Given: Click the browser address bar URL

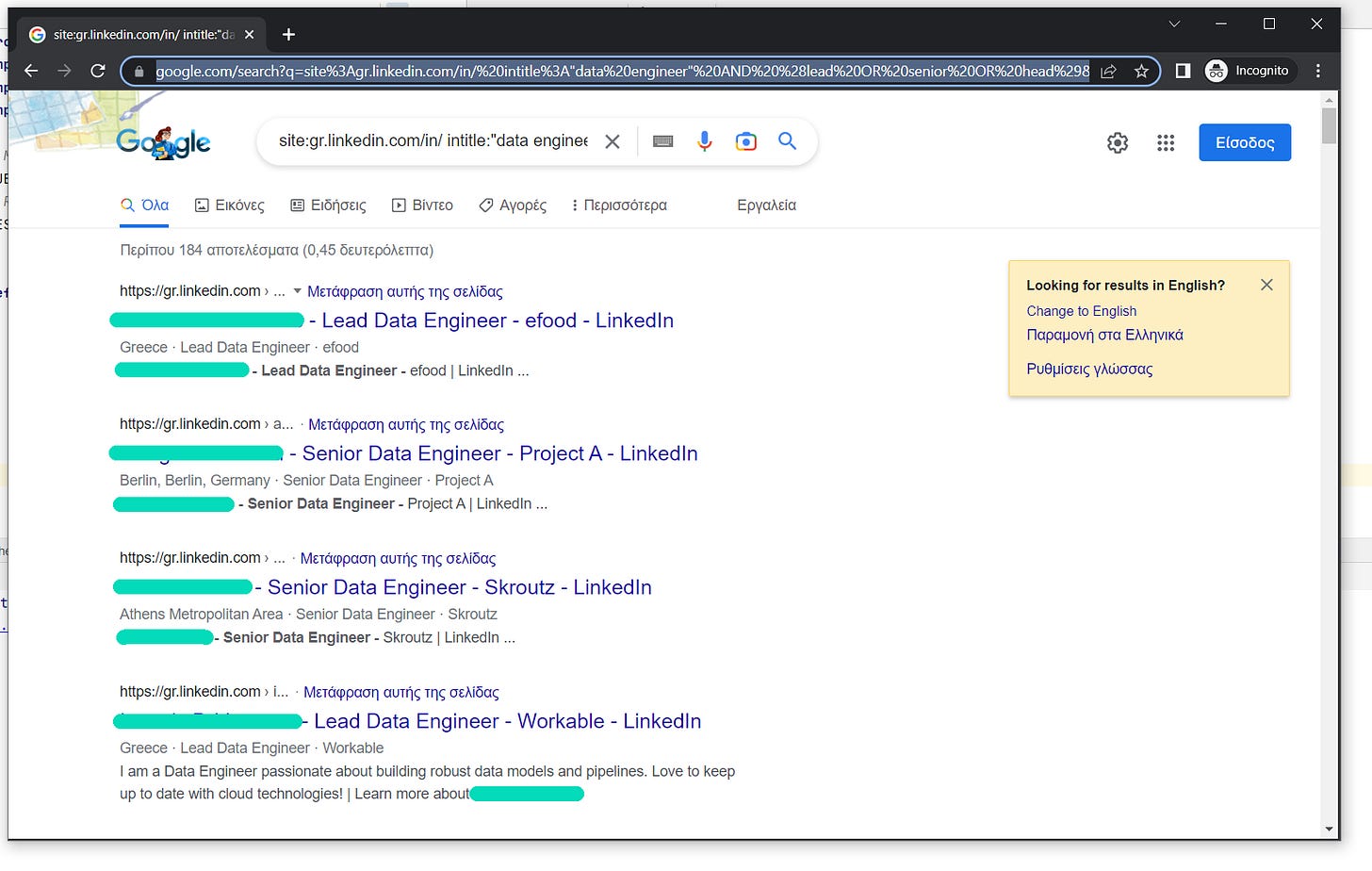Looking at the screenshot, I should point(622,71).
